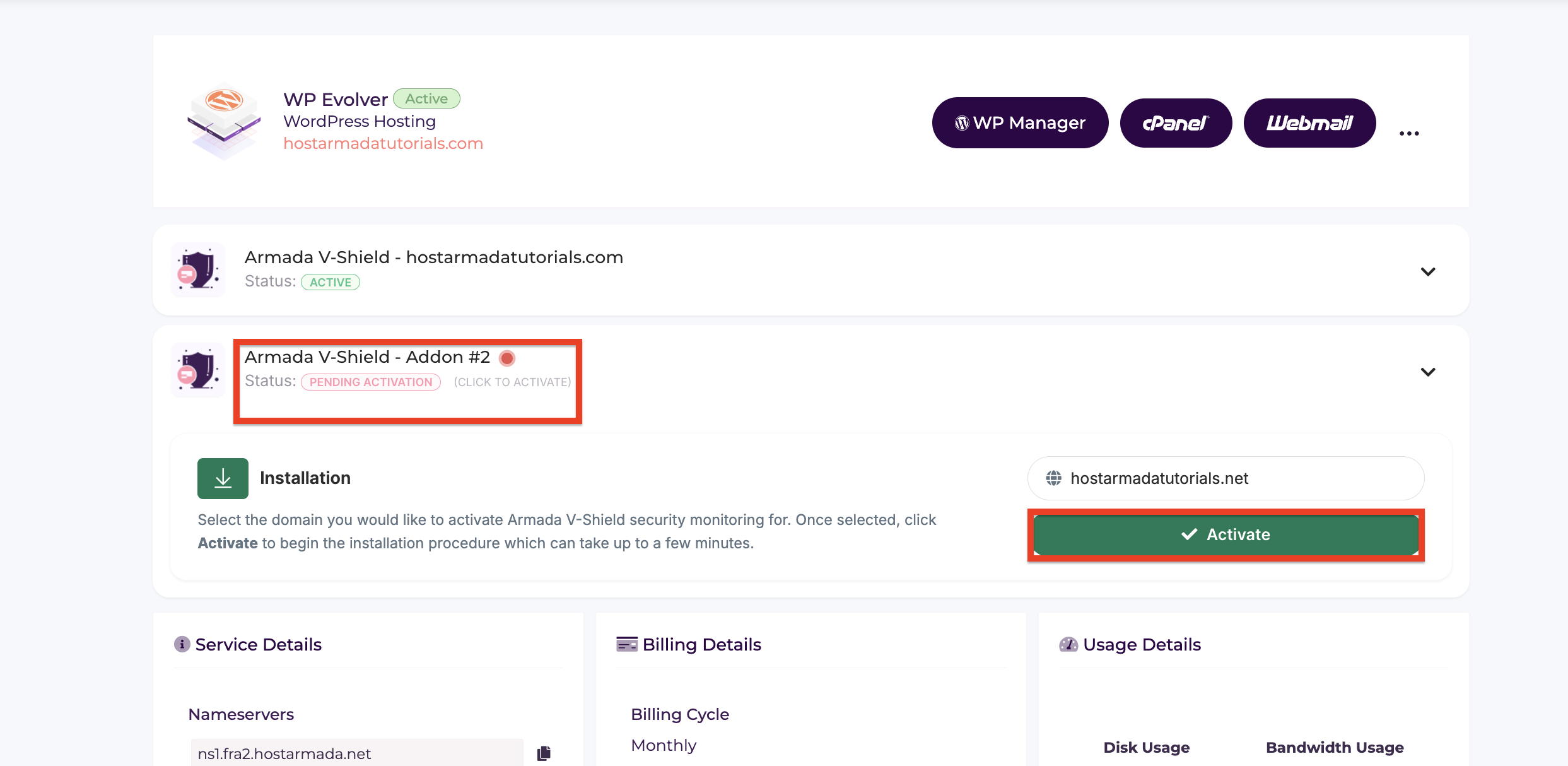Open the WP Manager button
Screen dimensions: 1568x766
(x=1020, y=122)
